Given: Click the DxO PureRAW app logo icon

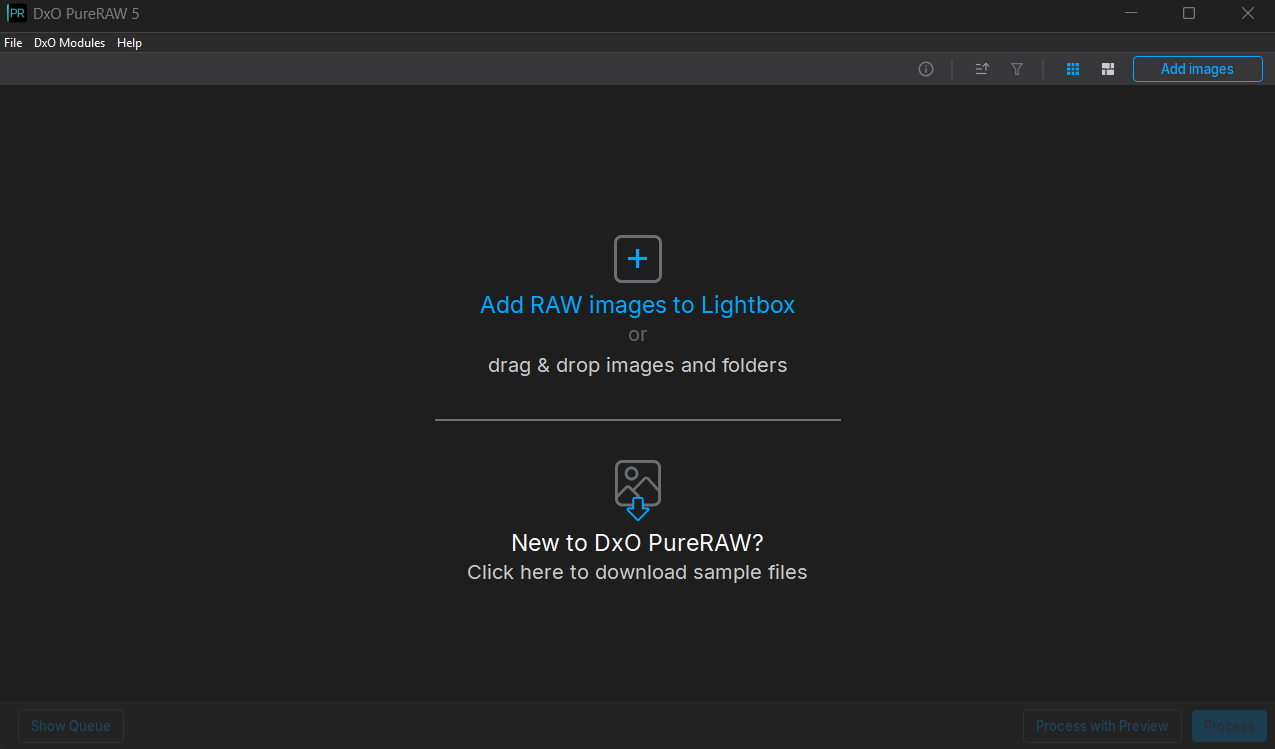Looking at the screenshot, I should [x=17, y=14].
